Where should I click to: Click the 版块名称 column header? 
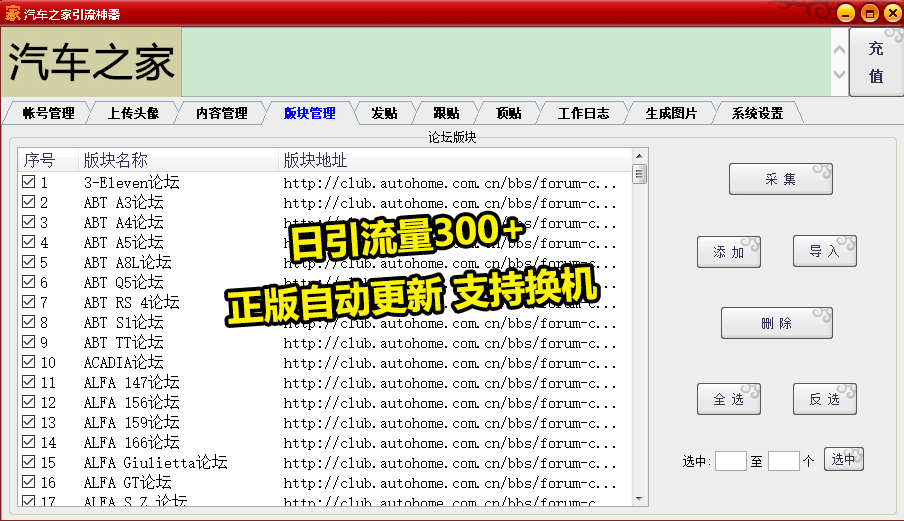click(x=179, y=160)
